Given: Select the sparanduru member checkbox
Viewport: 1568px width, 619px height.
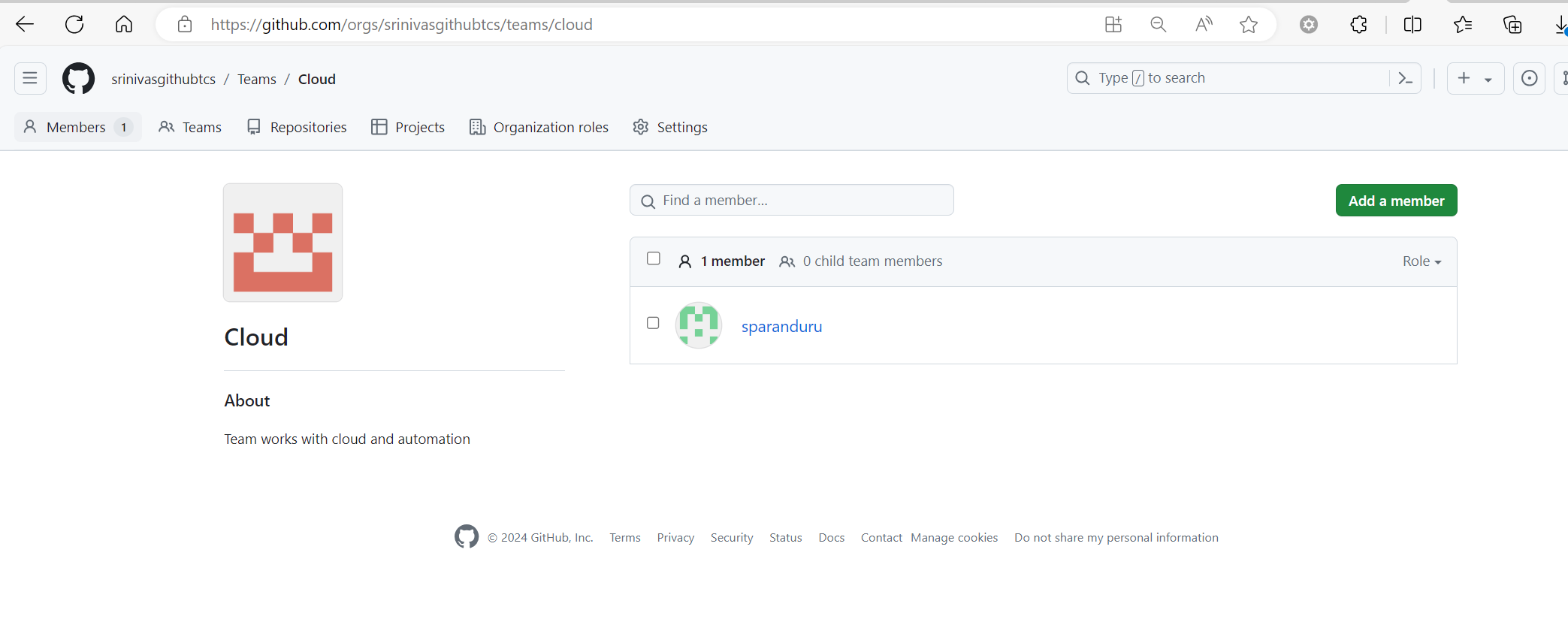Looking at the screenshot, I should click(653, 323).
